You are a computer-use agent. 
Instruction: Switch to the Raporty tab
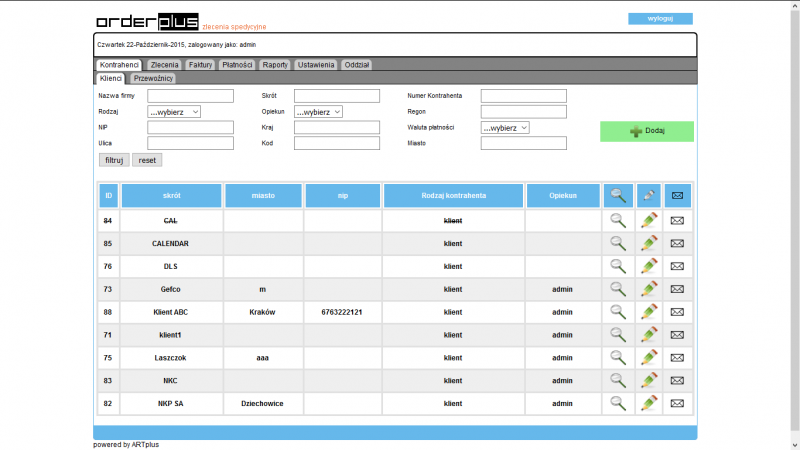[x=275, y=65]
